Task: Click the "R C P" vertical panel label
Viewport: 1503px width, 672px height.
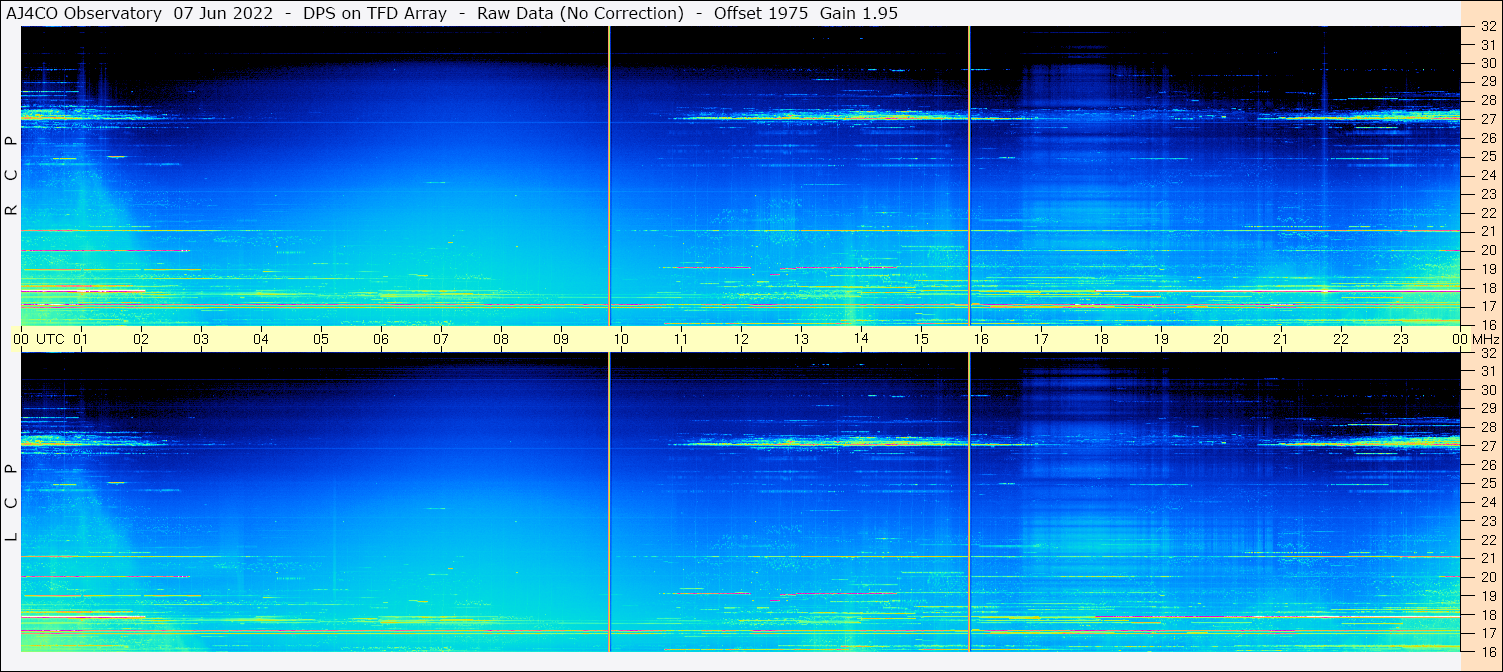Action: [x=11, y=175]
